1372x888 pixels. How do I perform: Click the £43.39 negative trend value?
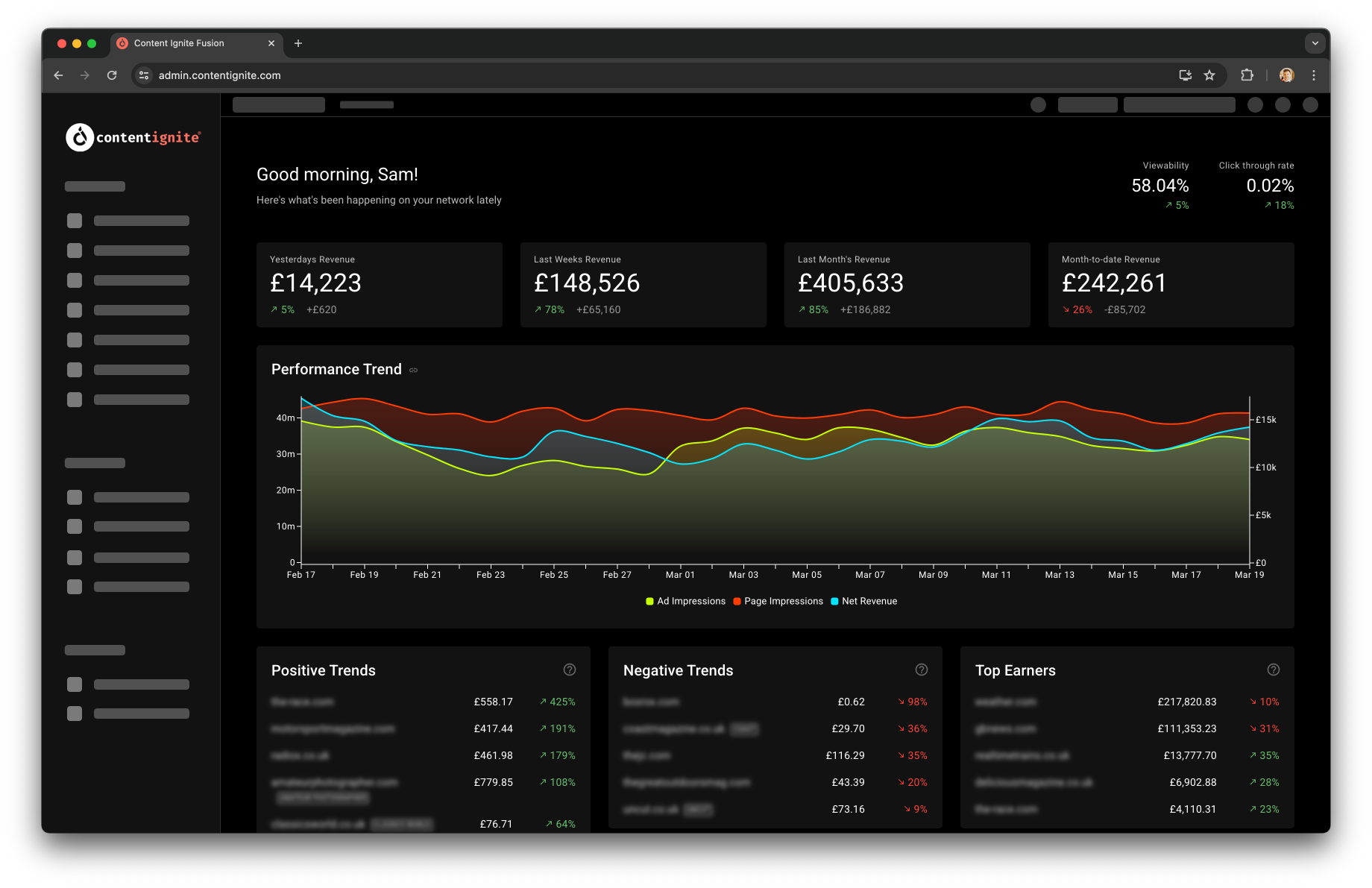point(848,782)
